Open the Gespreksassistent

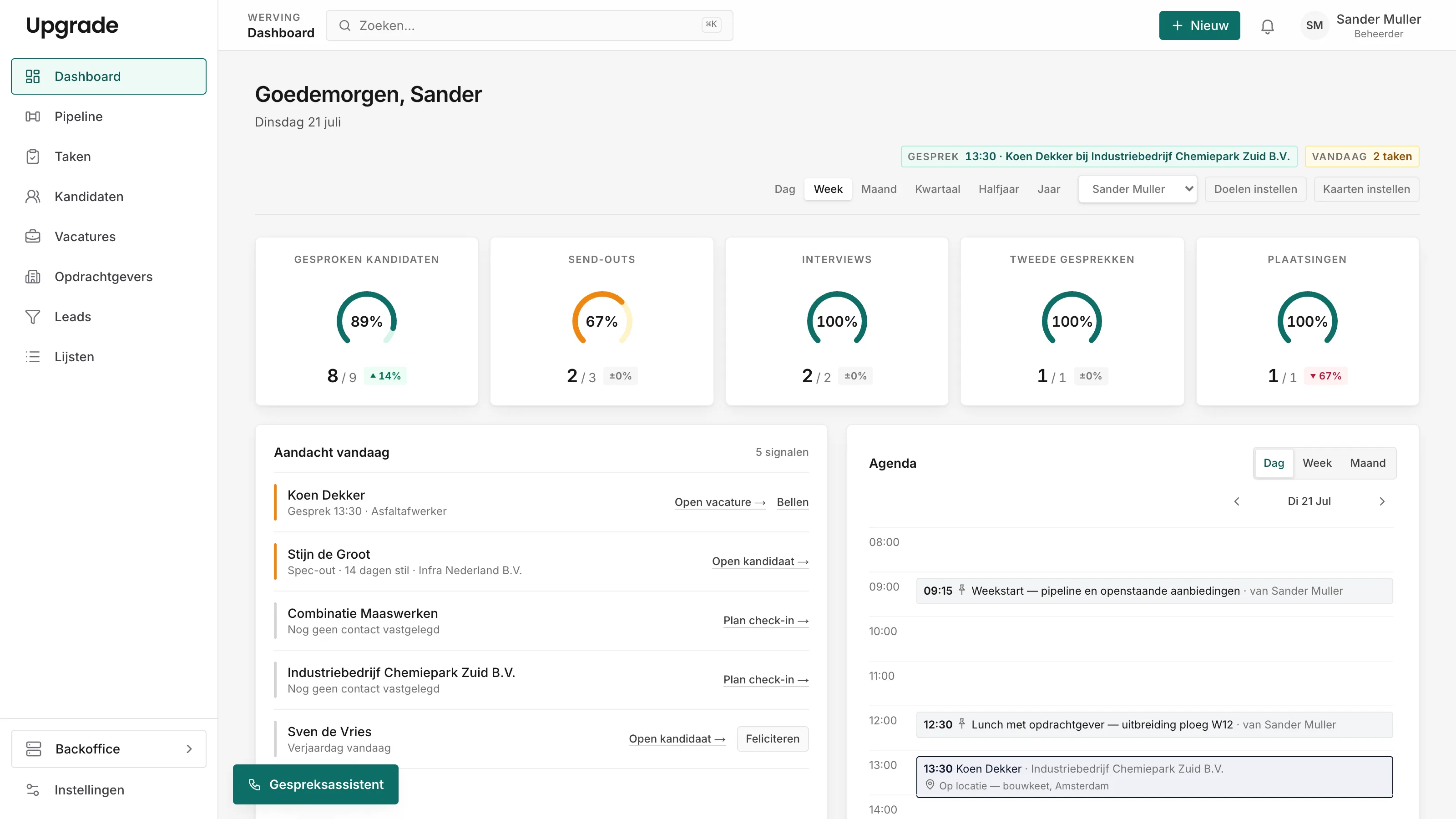click(x=315, y=784)
